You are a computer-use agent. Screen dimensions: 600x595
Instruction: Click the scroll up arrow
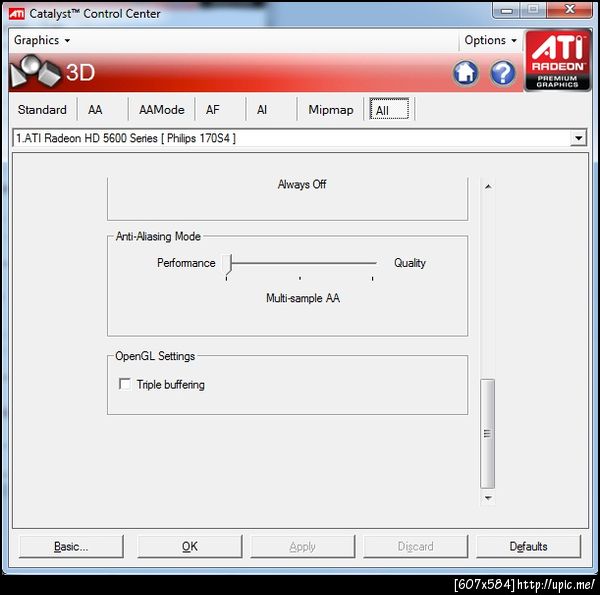pyautogui.click(x=488, y=187)
